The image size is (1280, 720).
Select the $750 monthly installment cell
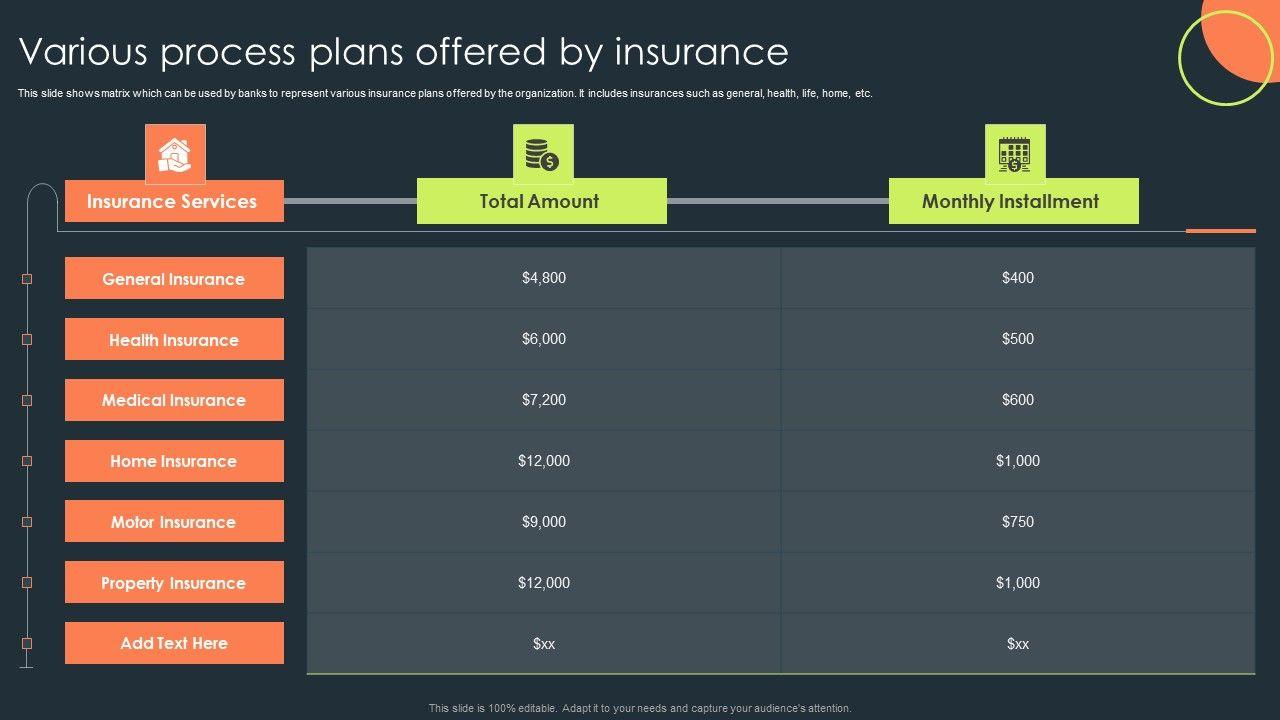pos(1018,522)
